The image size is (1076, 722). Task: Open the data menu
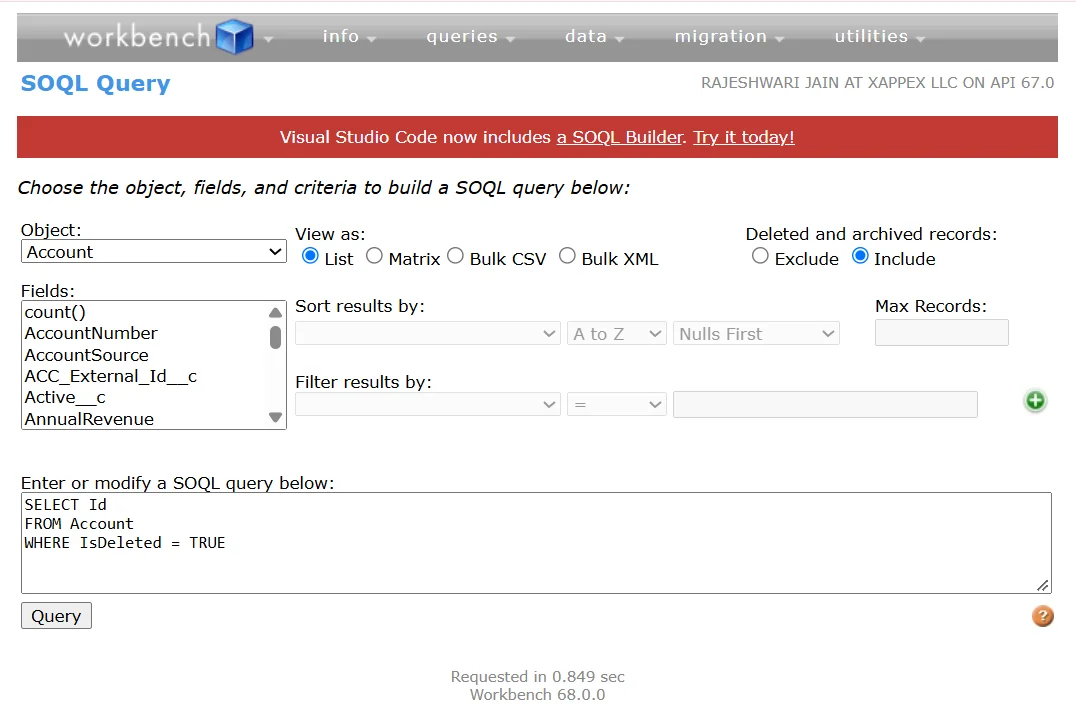coord(594,36)
